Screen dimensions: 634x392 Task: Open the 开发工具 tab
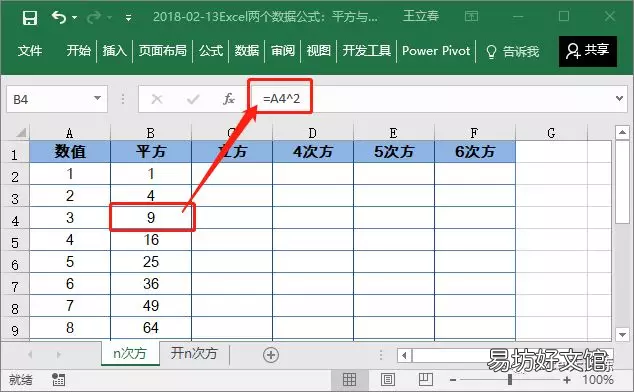tap(367, 51)
